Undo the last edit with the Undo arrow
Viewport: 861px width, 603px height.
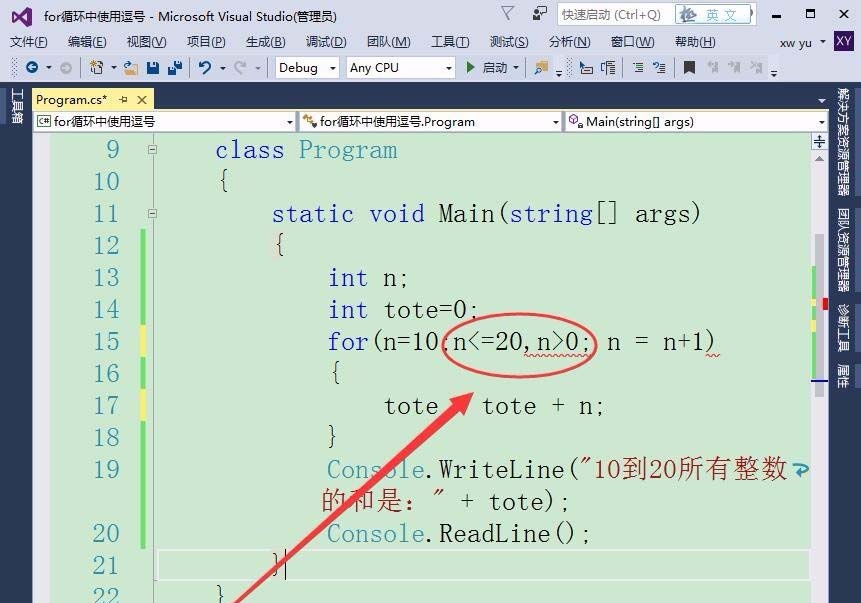coord(205,68)
